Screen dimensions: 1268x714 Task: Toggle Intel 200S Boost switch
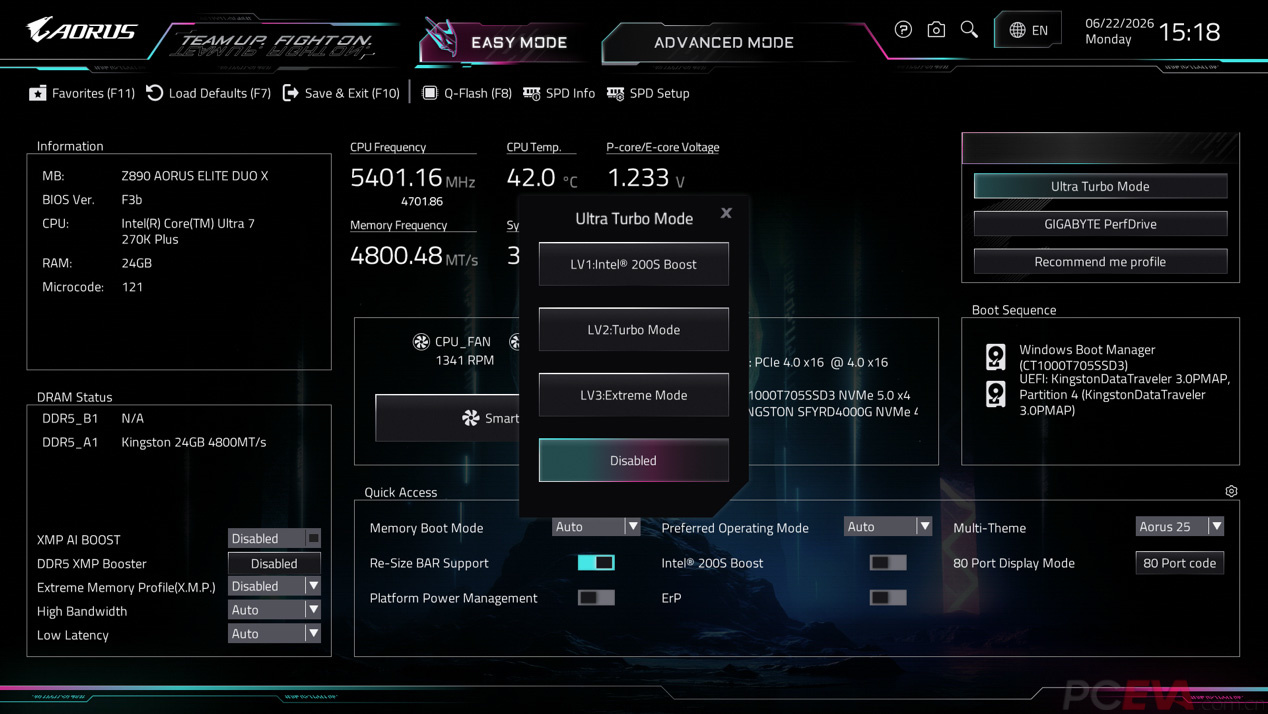[x=888, y=563]
